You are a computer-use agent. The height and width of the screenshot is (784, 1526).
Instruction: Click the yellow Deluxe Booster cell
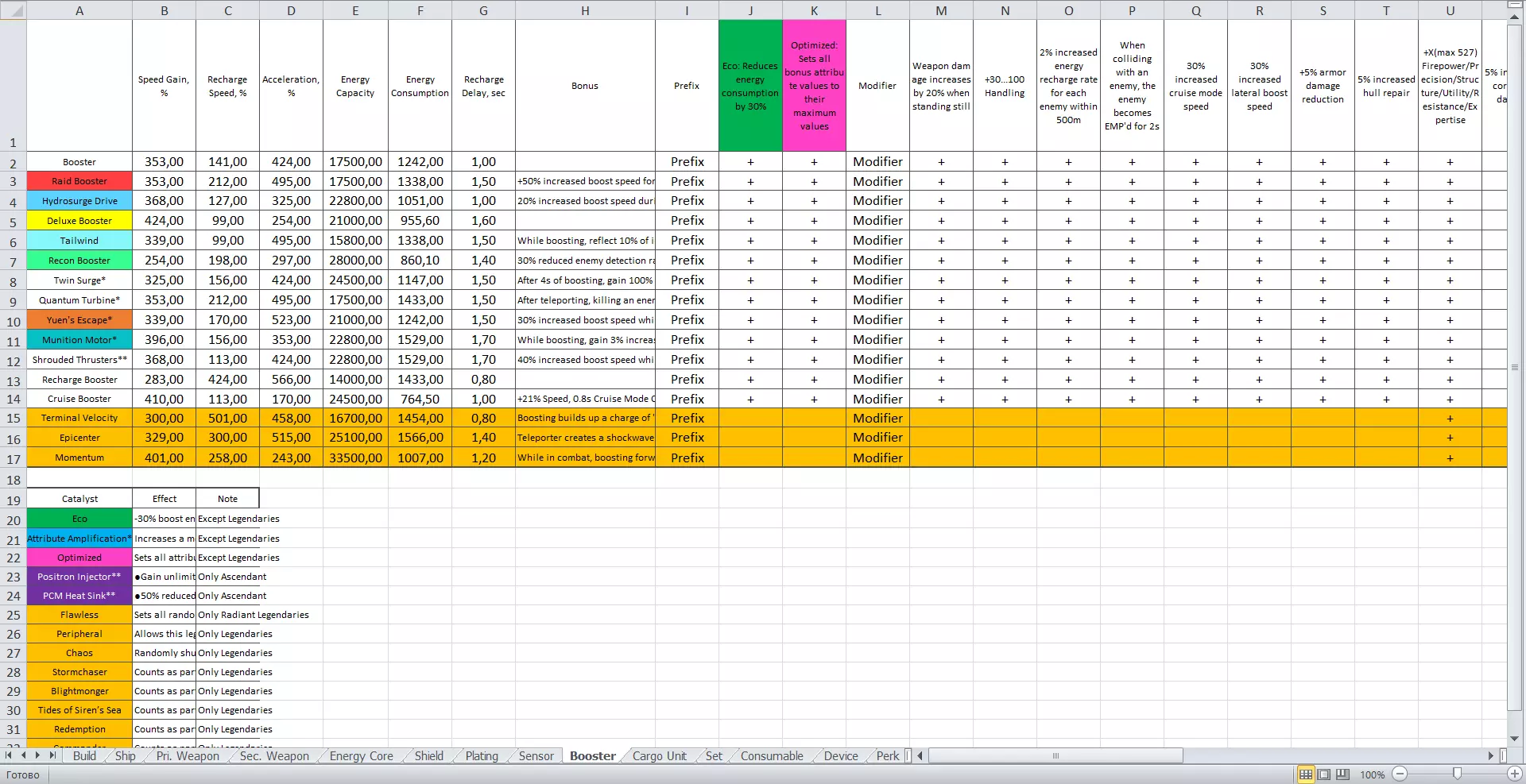(79, 222)
